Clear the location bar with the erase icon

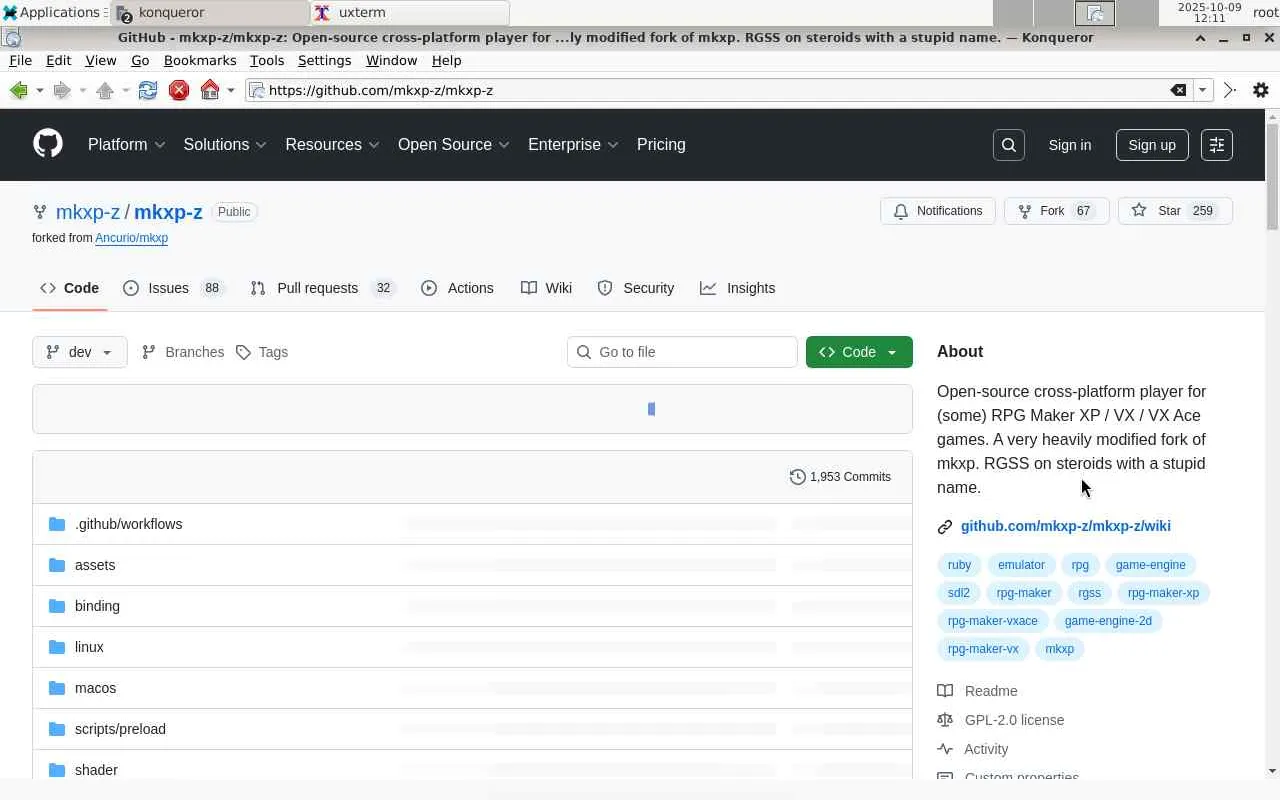(1179, 90)
